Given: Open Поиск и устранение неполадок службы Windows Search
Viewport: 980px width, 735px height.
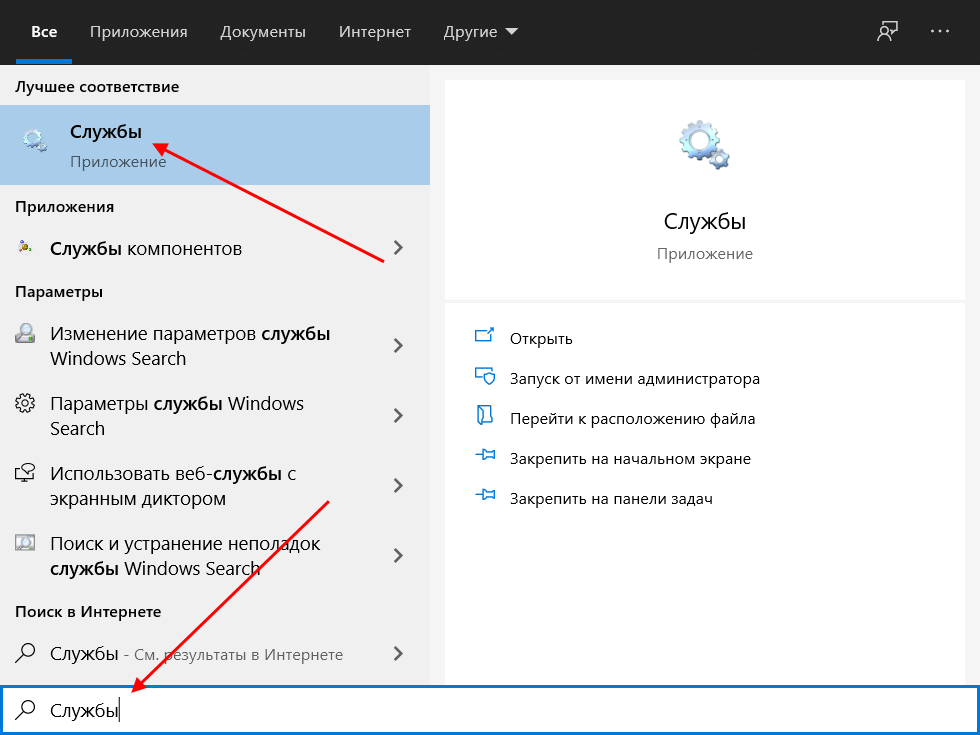Looking at the screenshot, I should [x=215, y=556].
